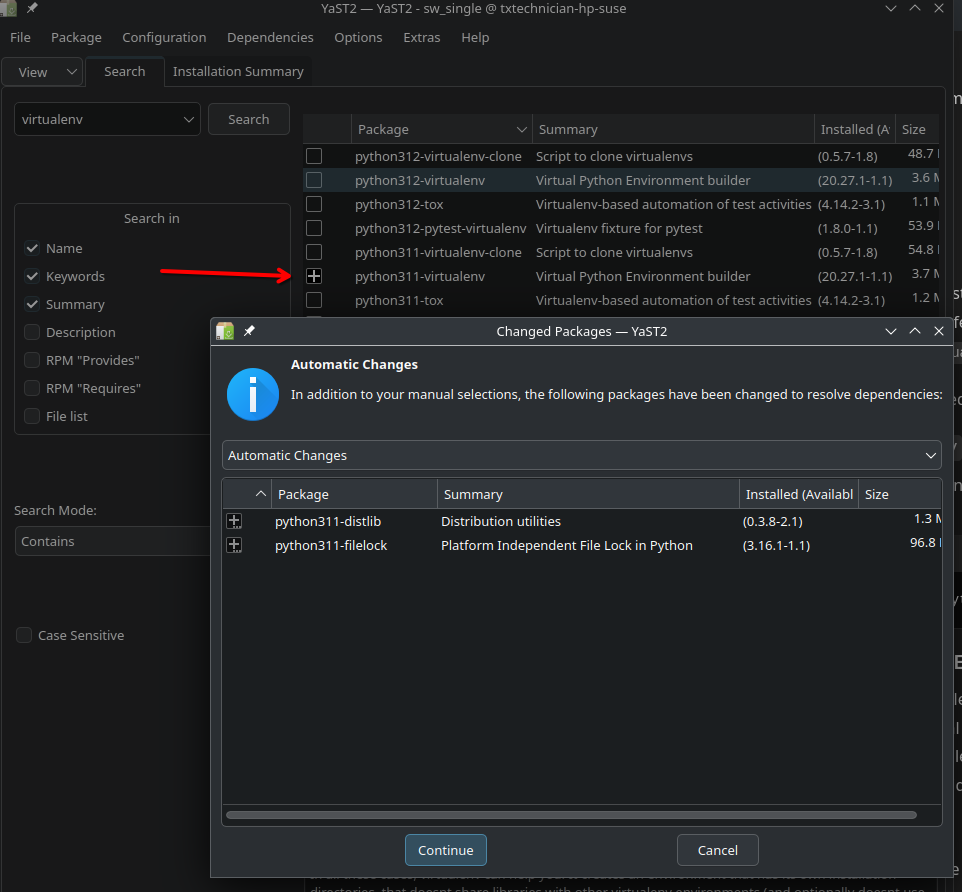The width and height of the screenshot is (962, 892).
Task: Open the File menu
Action: click(x=20, y=37)
